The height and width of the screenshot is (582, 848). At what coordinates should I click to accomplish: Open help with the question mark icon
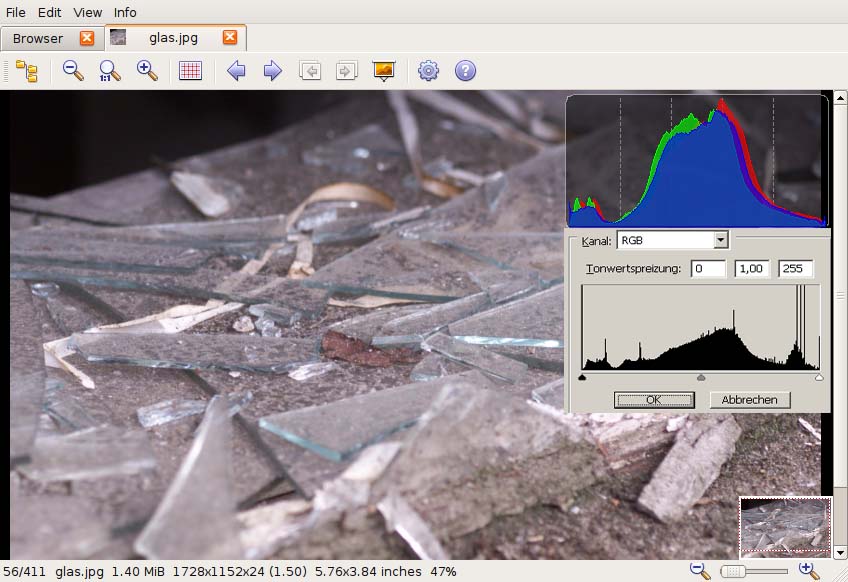tap(465, 71)
